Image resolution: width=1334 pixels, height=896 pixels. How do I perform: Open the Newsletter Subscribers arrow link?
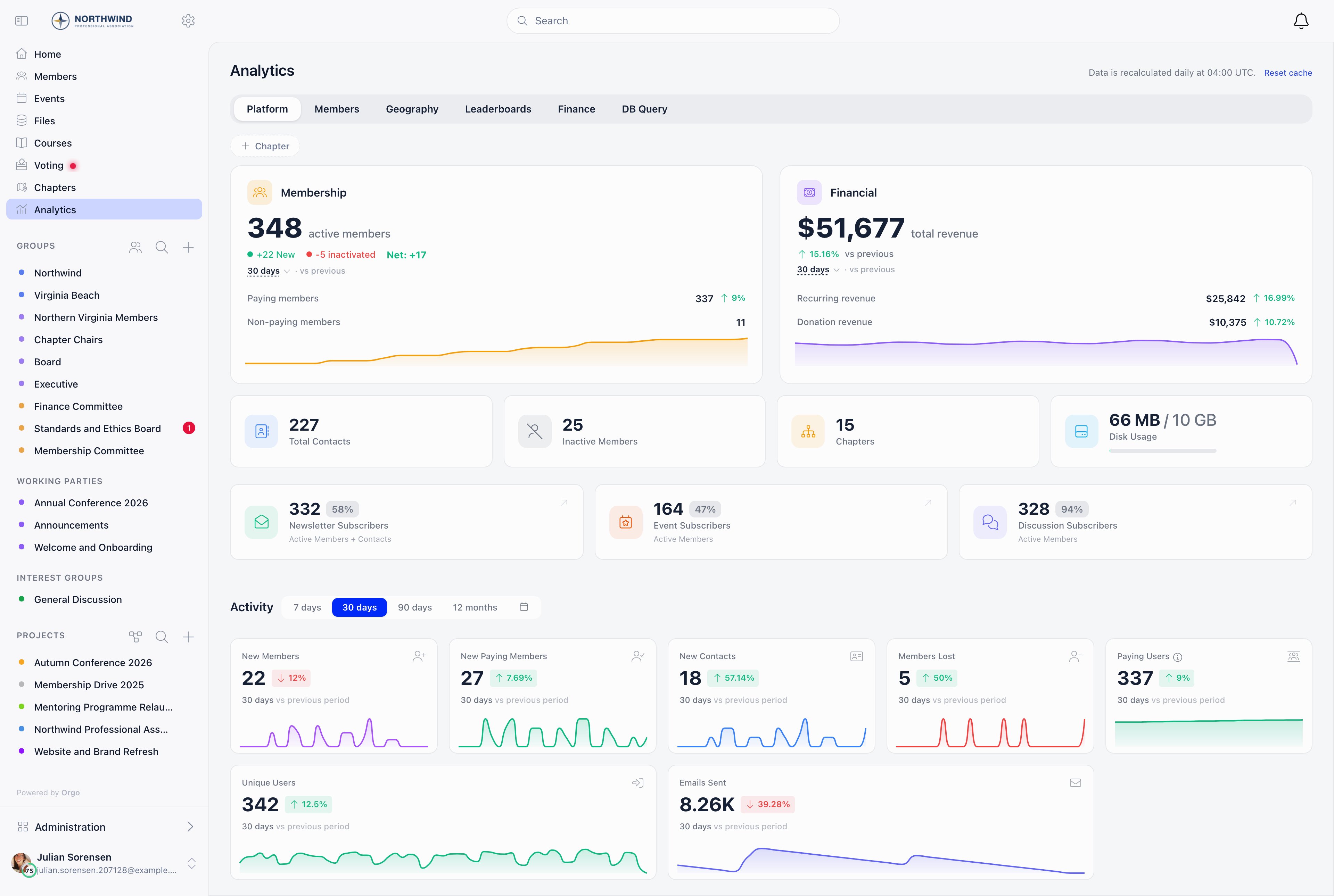click(563, 502)
